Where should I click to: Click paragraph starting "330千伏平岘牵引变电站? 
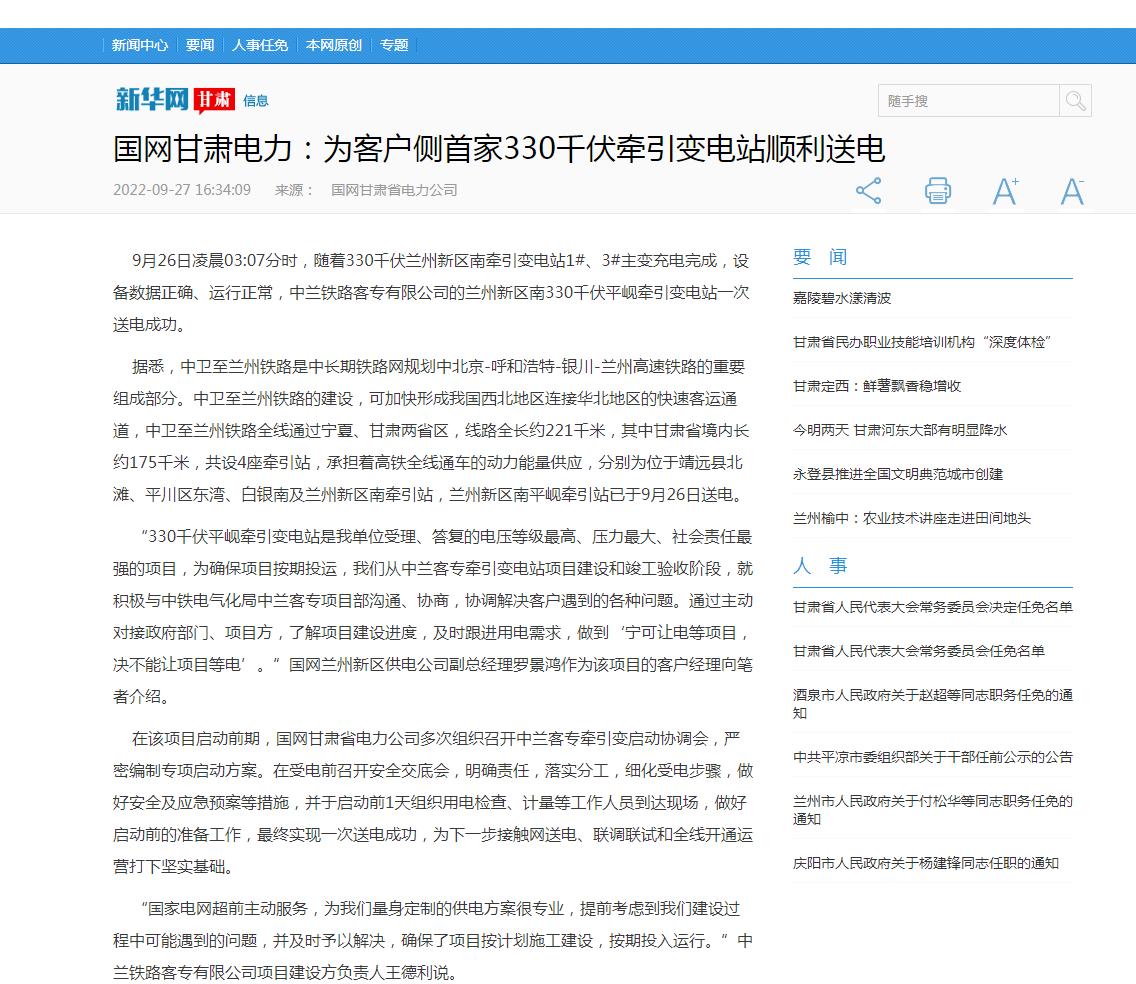point(433,617)
